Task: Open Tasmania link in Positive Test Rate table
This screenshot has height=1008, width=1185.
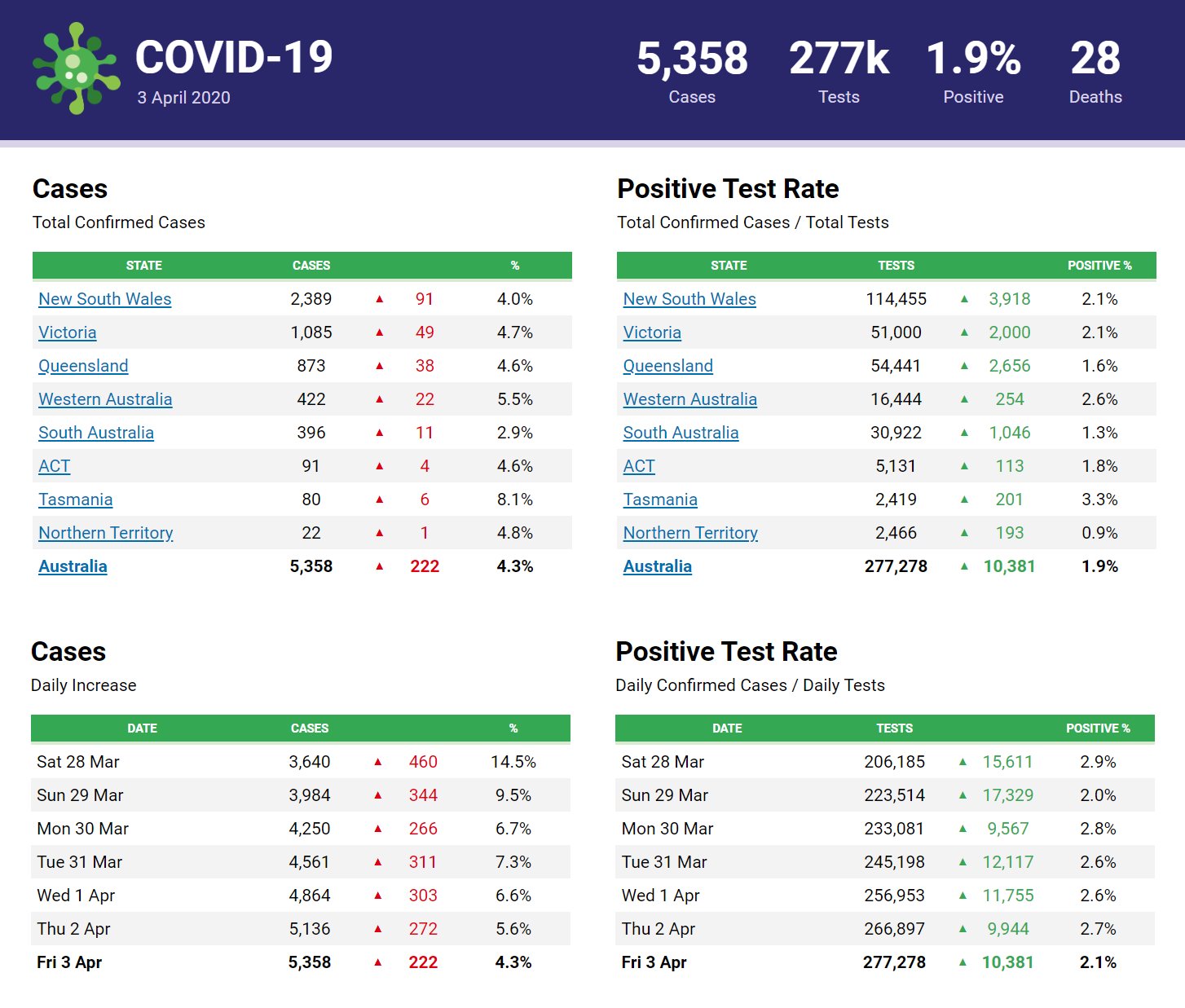Action: tap(660, 500)
